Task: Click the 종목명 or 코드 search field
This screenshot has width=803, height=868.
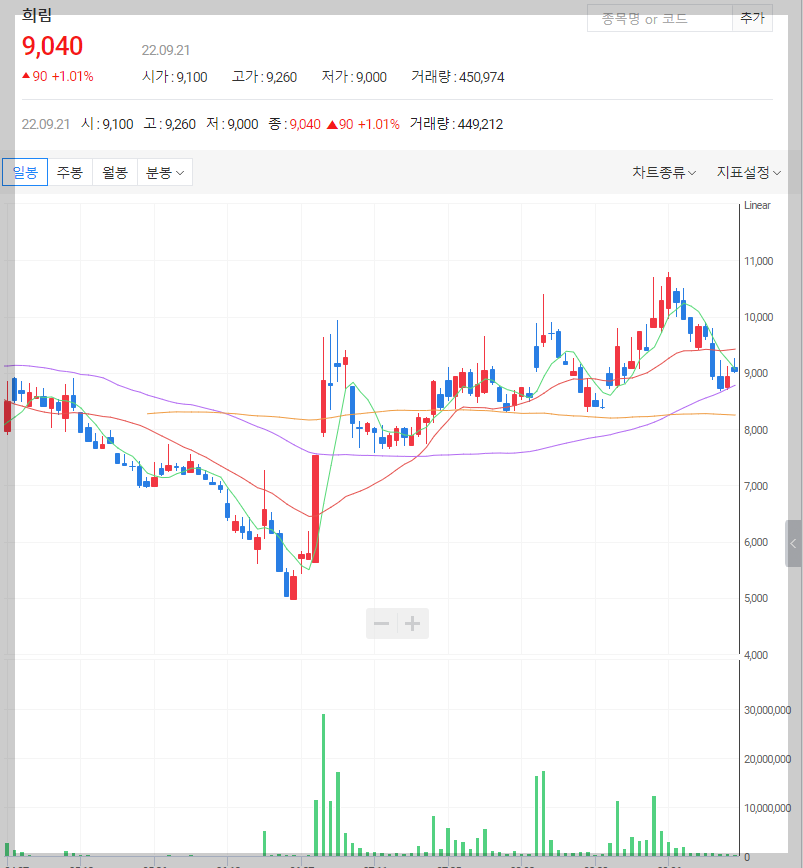Action: point(660,18)
